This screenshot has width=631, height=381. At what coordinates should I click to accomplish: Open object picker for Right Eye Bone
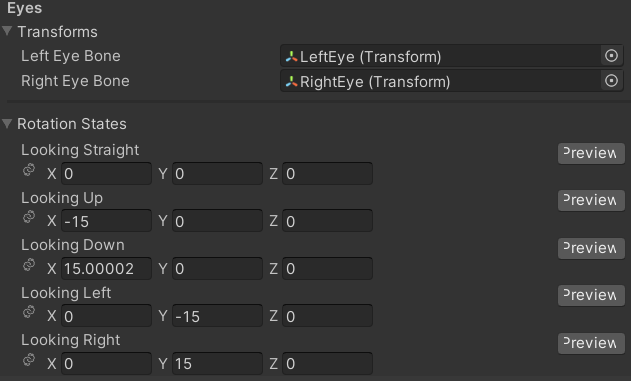(611, 81)
